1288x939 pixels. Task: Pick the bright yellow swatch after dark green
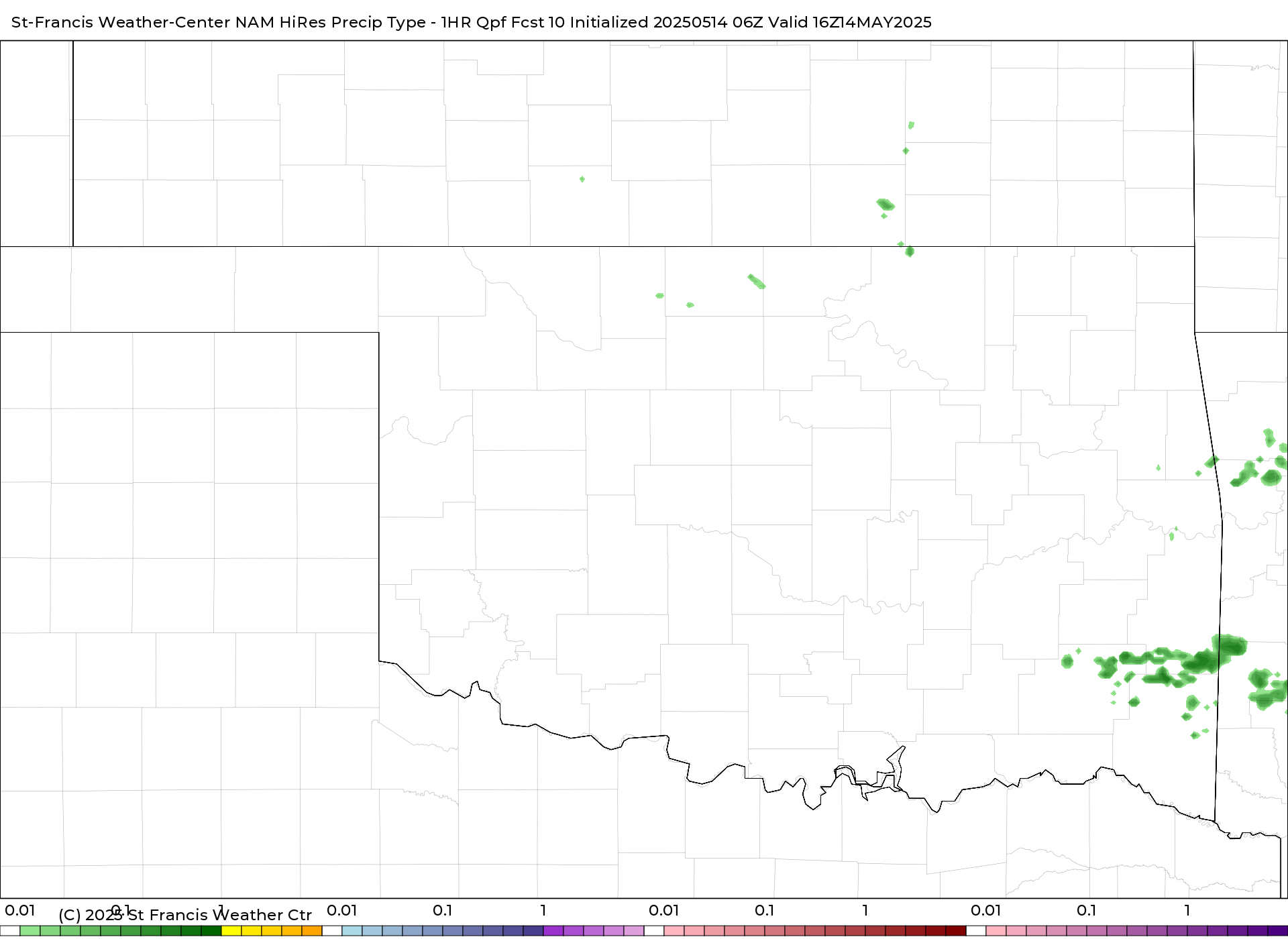[x=231, y=931]
